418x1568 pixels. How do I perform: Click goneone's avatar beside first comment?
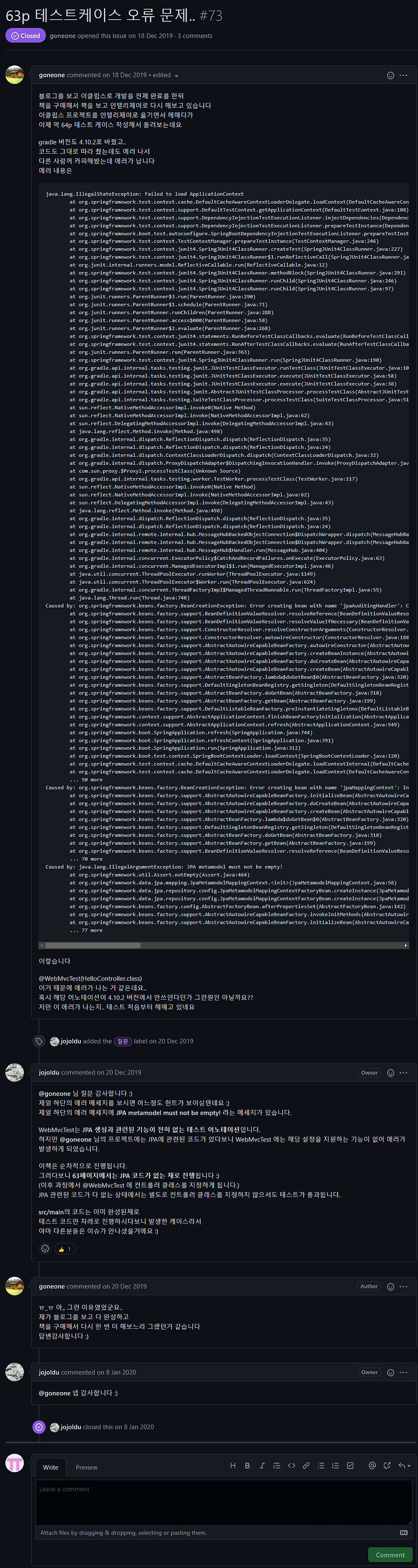tap(15, 75)
